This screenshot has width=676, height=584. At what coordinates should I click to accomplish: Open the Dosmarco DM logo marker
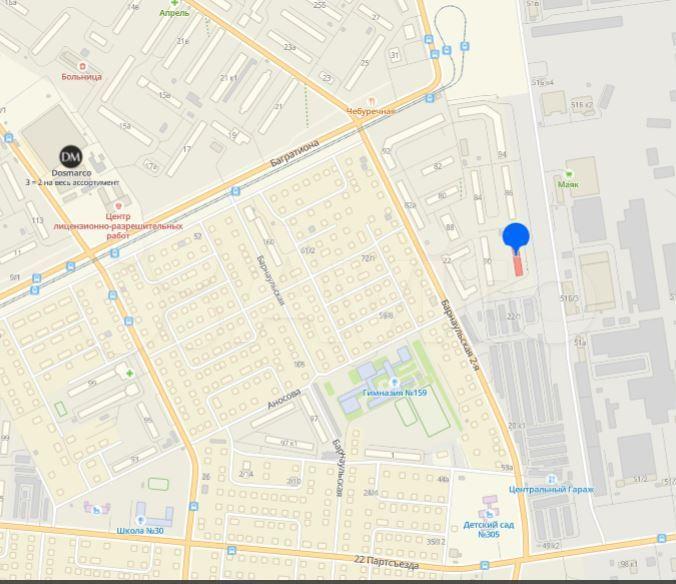click(71, 156)
